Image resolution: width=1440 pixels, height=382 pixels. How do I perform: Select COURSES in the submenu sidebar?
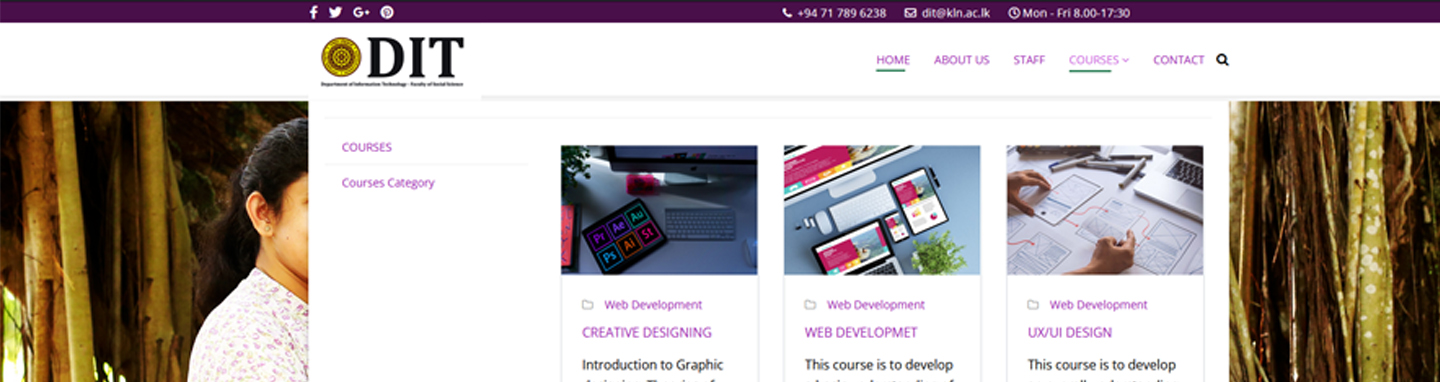point(367,147)
